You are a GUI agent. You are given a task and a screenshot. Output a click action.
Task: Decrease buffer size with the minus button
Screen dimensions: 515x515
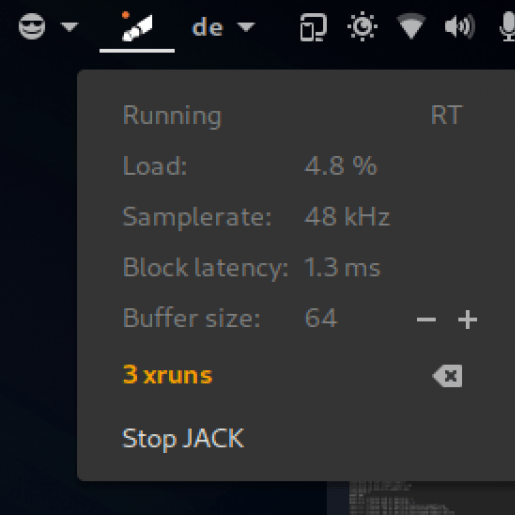(426, 320)
